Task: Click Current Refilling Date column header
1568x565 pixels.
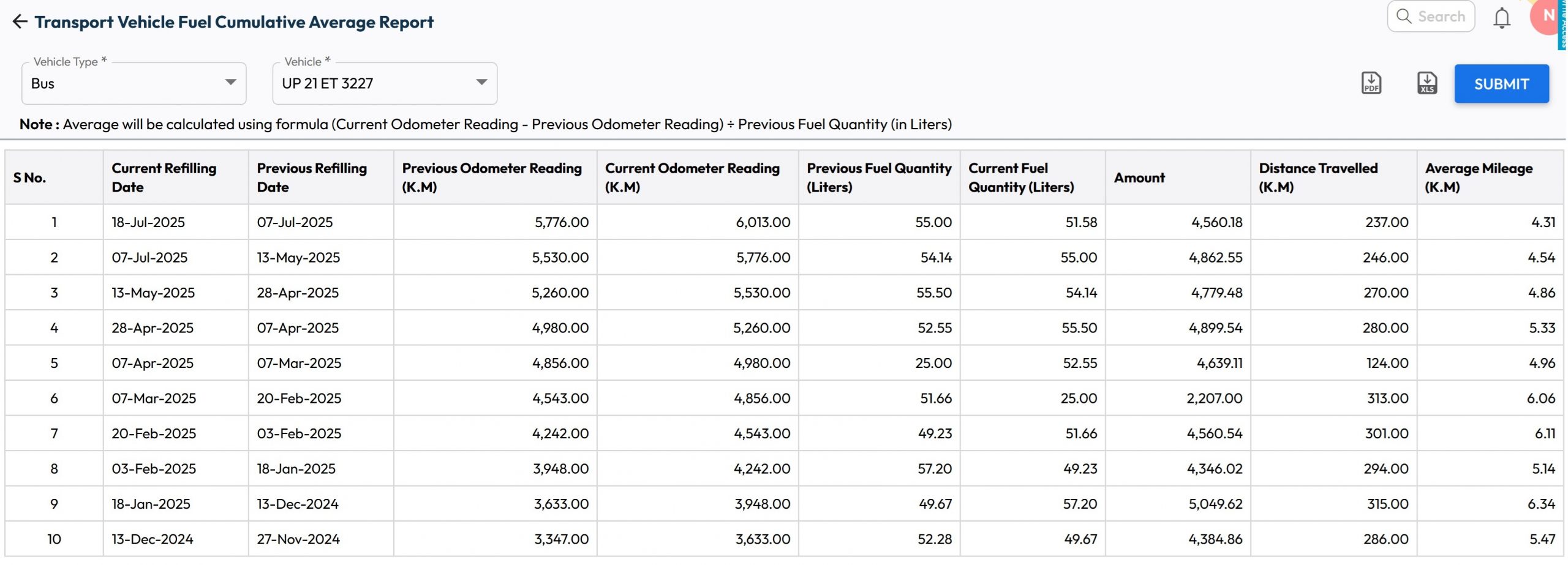Action: [164, 178]
